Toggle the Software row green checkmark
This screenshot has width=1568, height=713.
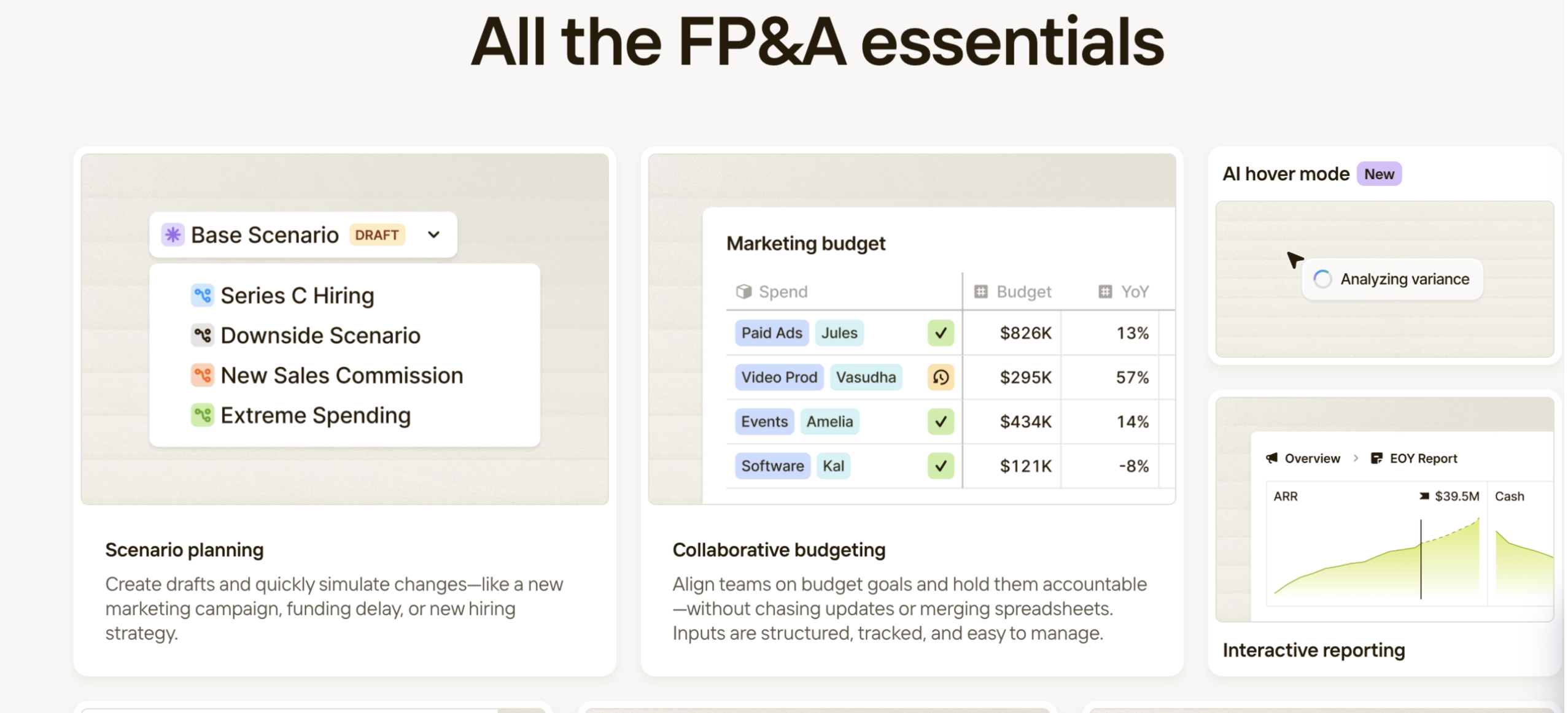pos(940,466)
